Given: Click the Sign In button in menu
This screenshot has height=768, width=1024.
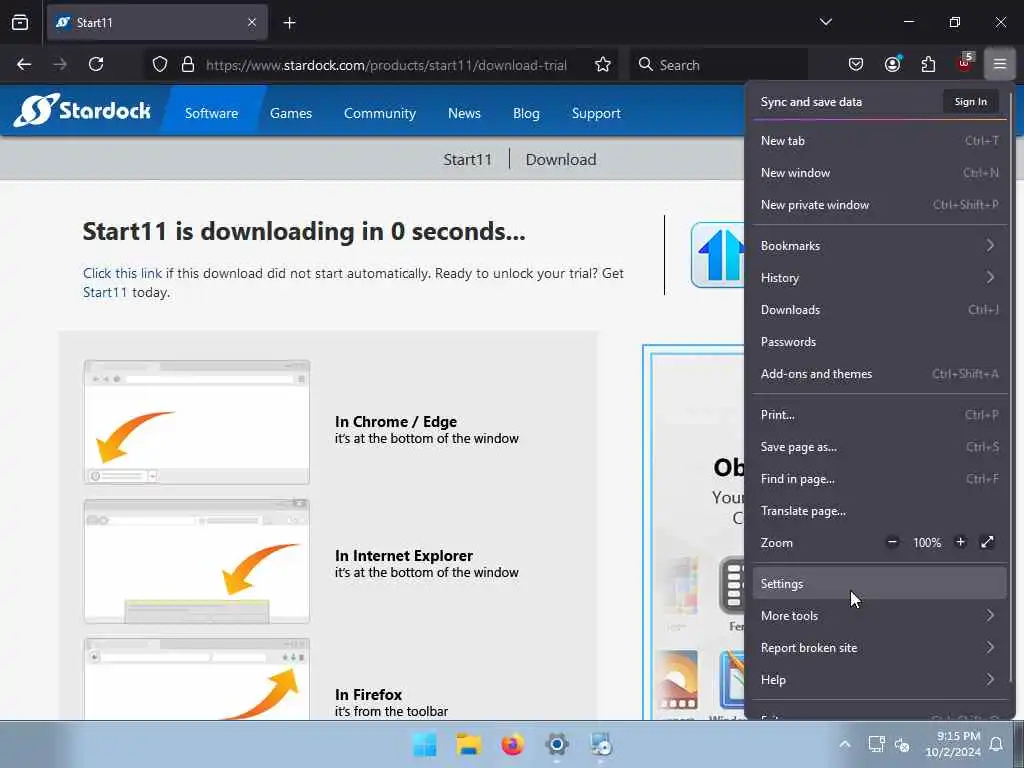Looking at the screenshot, I should coord(970,101).
